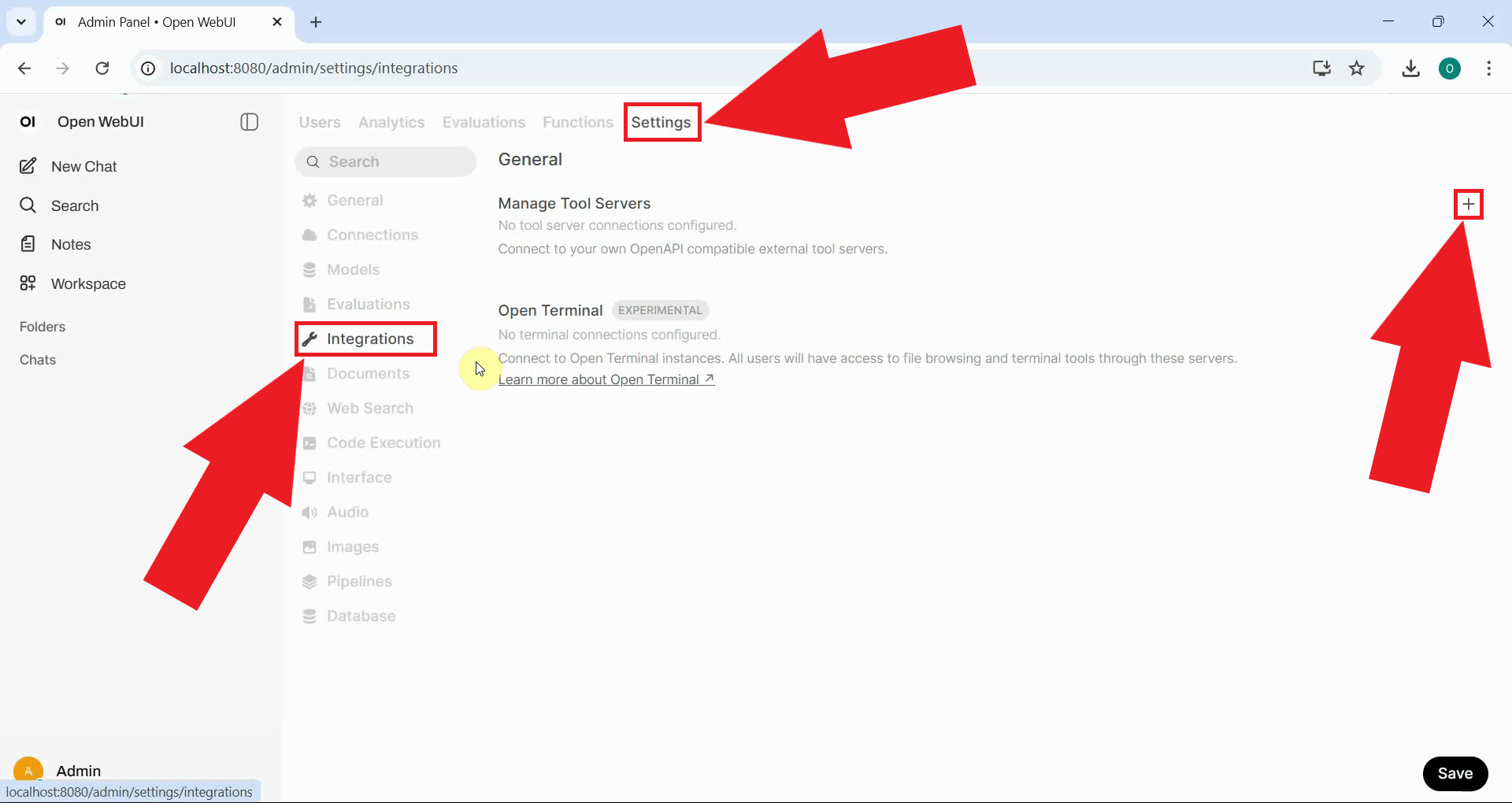
Task: Switch to Functions tab
Action: (x=578, y=123)
